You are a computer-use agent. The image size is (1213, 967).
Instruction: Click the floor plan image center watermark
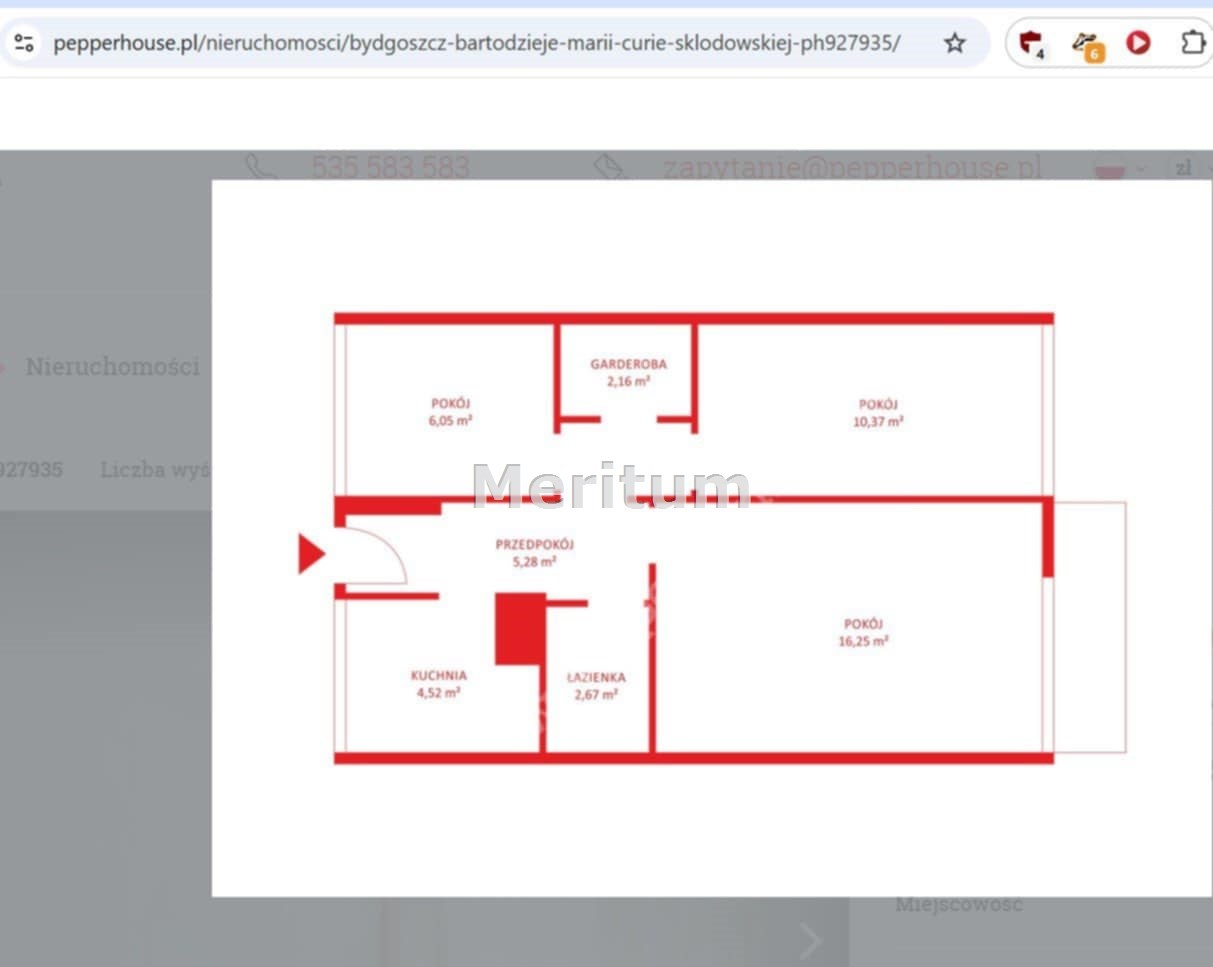610,487
